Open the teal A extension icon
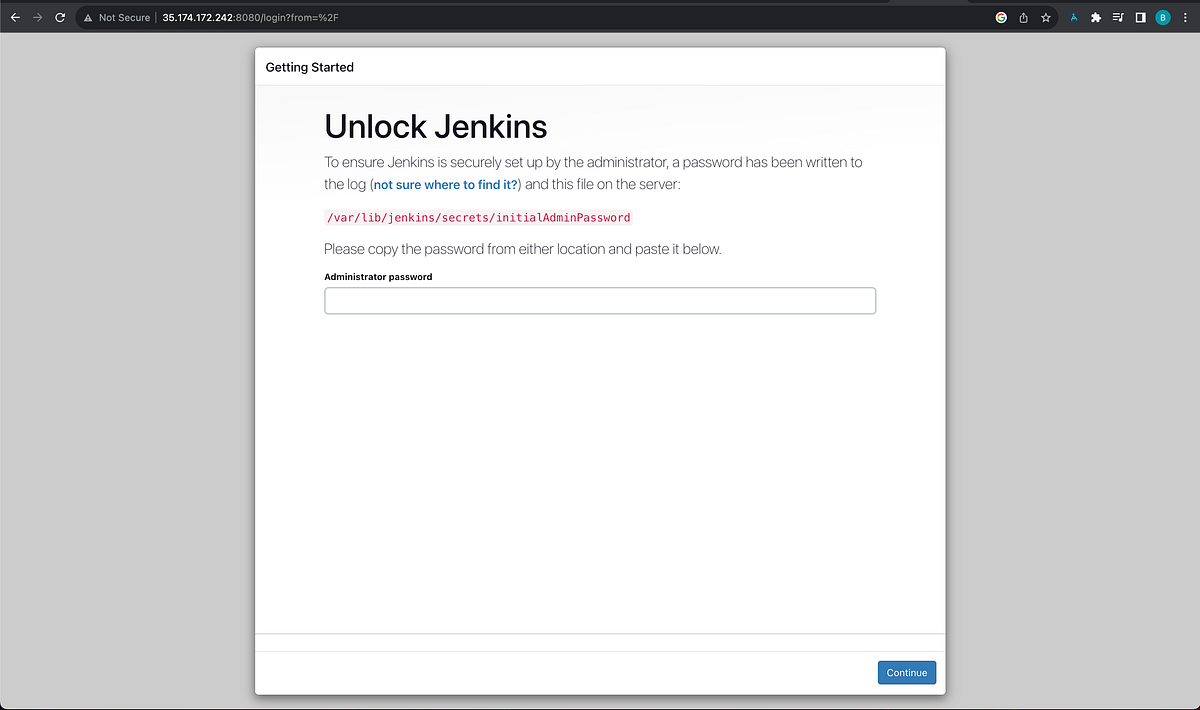 click(x=1073, y=17)
